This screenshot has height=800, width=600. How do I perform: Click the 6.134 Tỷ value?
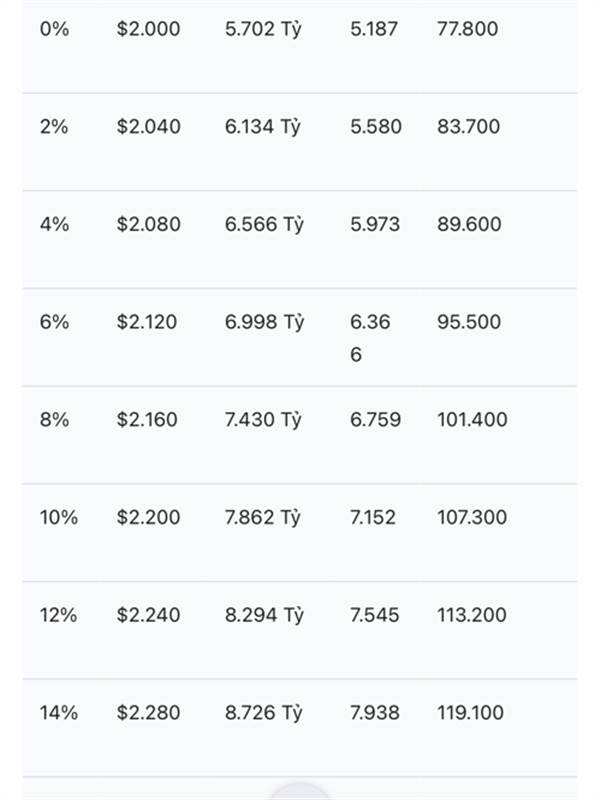(x=263, y=127)
